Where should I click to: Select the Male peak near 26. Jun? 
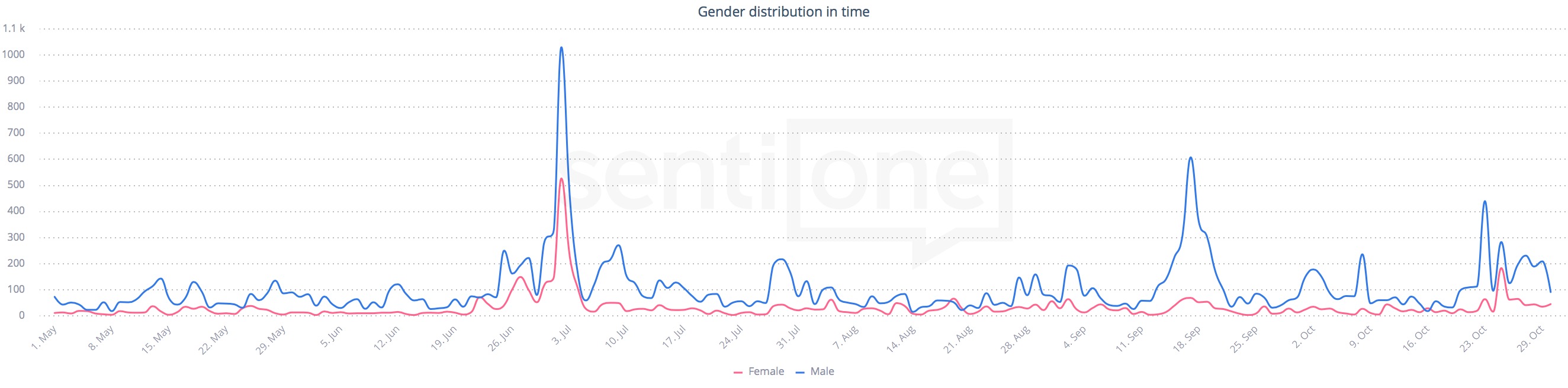(x=504, y=251)
